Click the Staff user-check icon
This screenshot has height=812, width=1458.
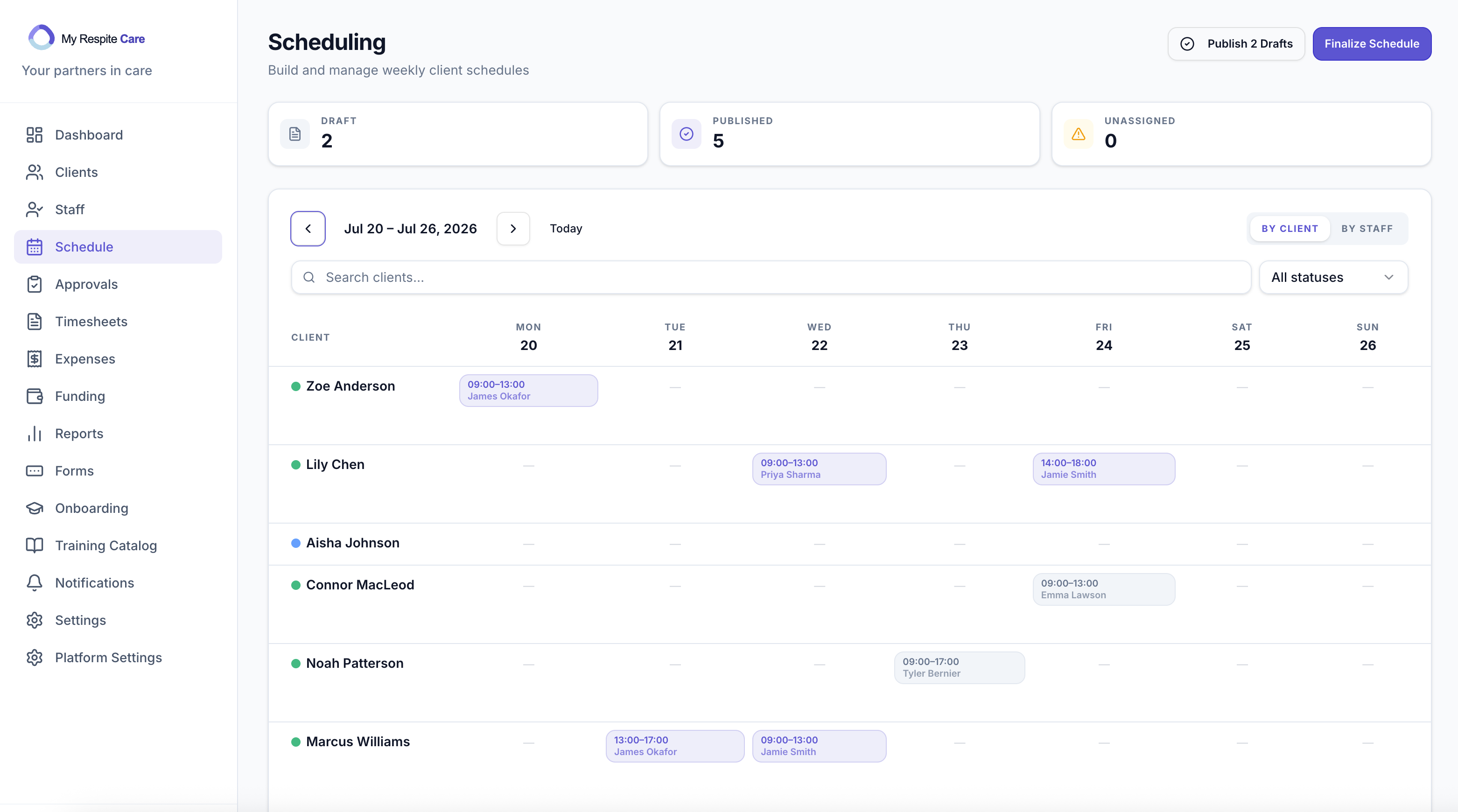point(35,210)
